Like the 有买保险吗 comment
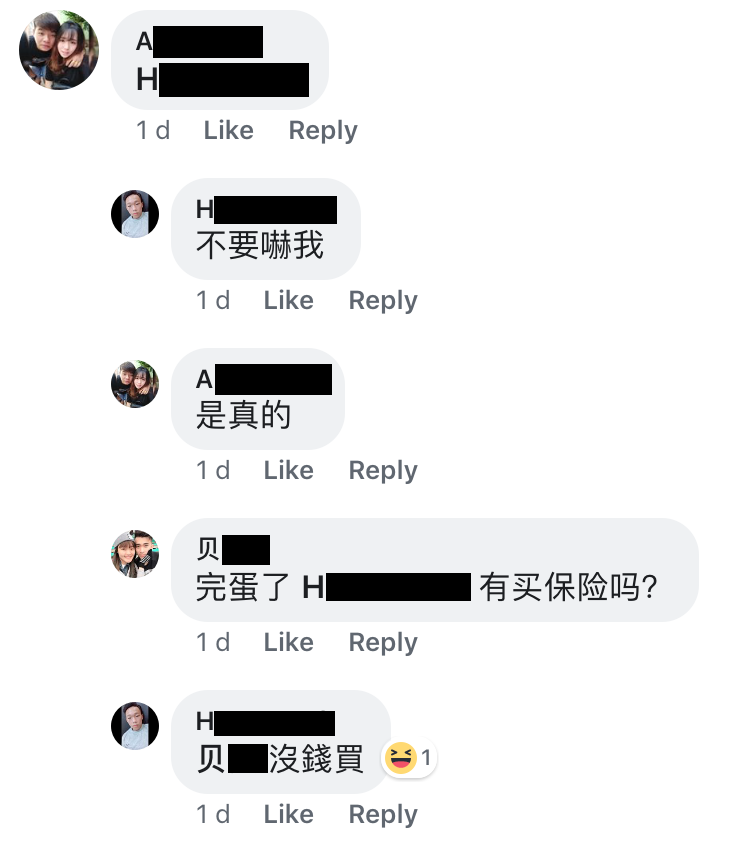This screenshot has height=841, width=745. 289,642
